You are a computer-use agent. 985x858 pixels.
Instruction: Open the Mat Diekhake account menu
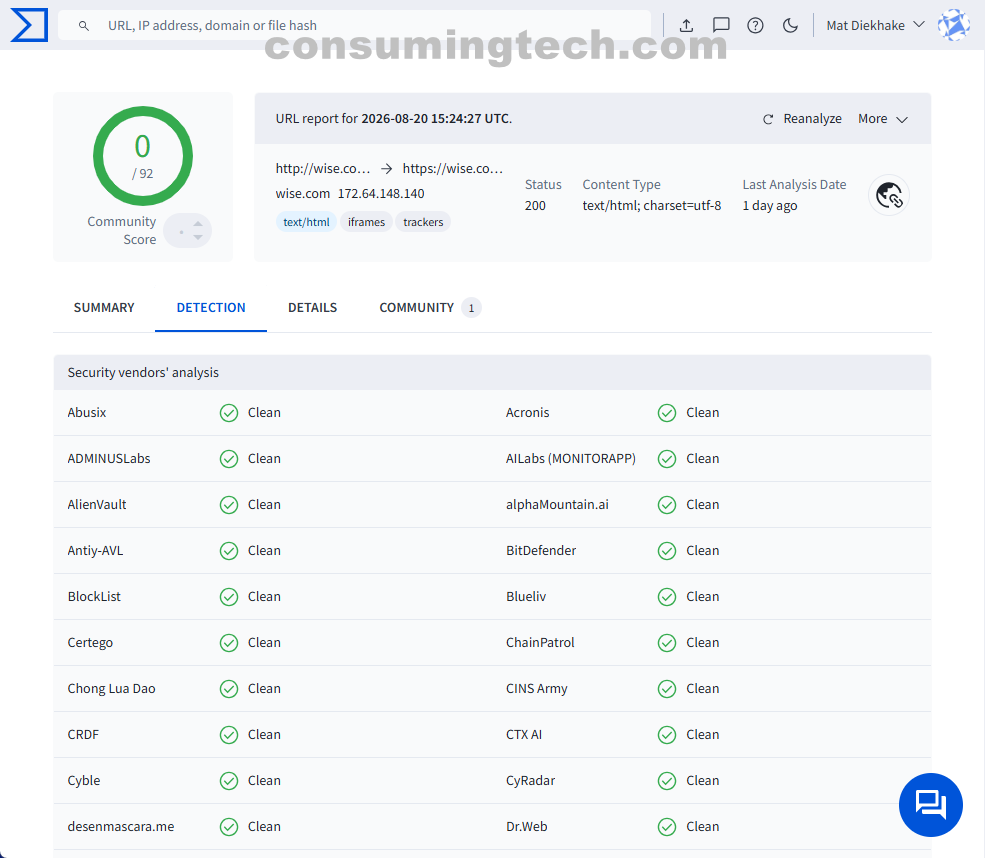[875, 25]
